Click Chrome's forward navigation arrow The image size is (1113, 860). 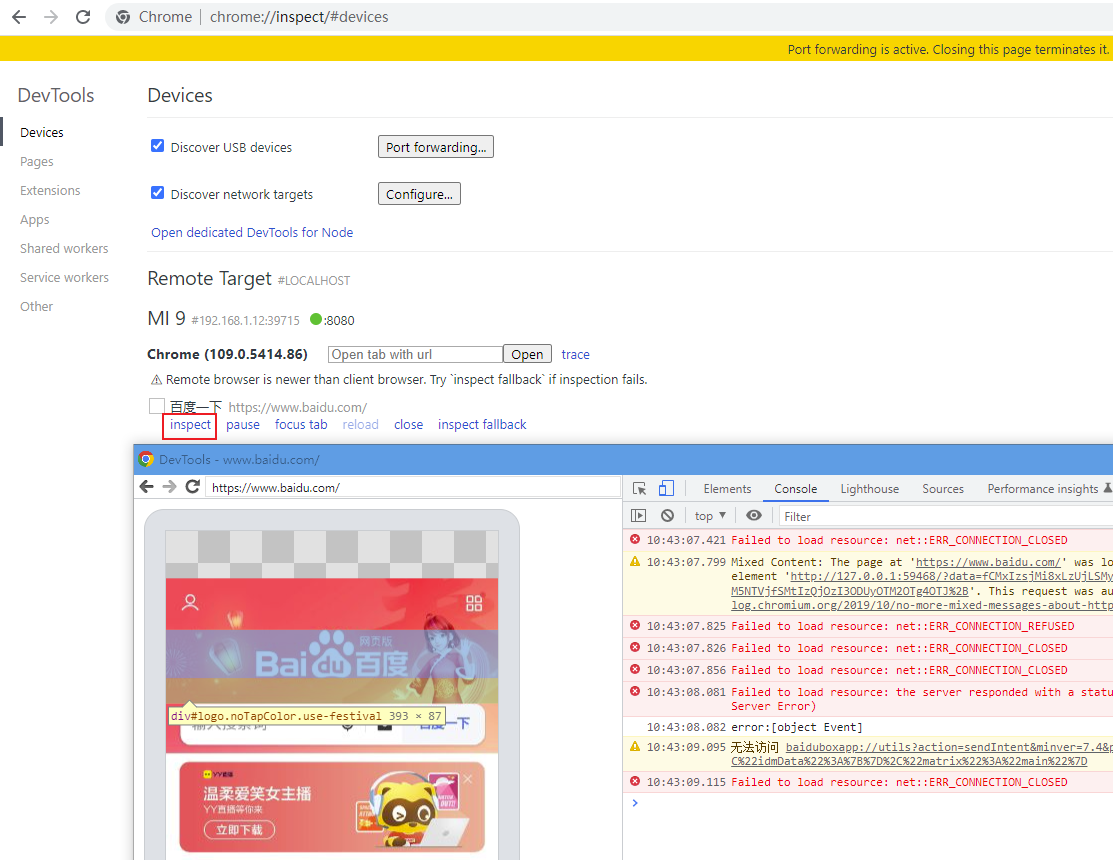[x=51, y=17]
